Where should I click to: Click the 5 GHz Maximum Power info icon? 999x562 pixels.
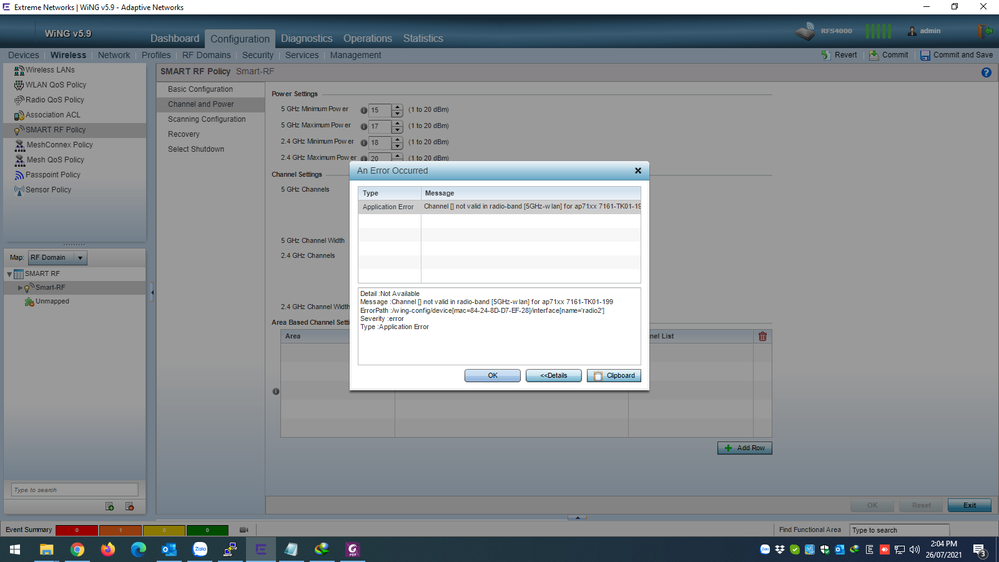pyautogui.click(x=364, y=127)
